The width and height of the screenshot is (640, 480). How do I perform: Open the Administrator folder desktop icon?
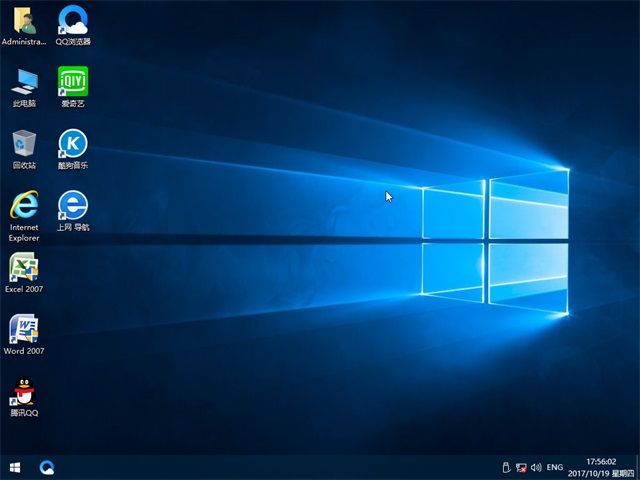point(24,20)
